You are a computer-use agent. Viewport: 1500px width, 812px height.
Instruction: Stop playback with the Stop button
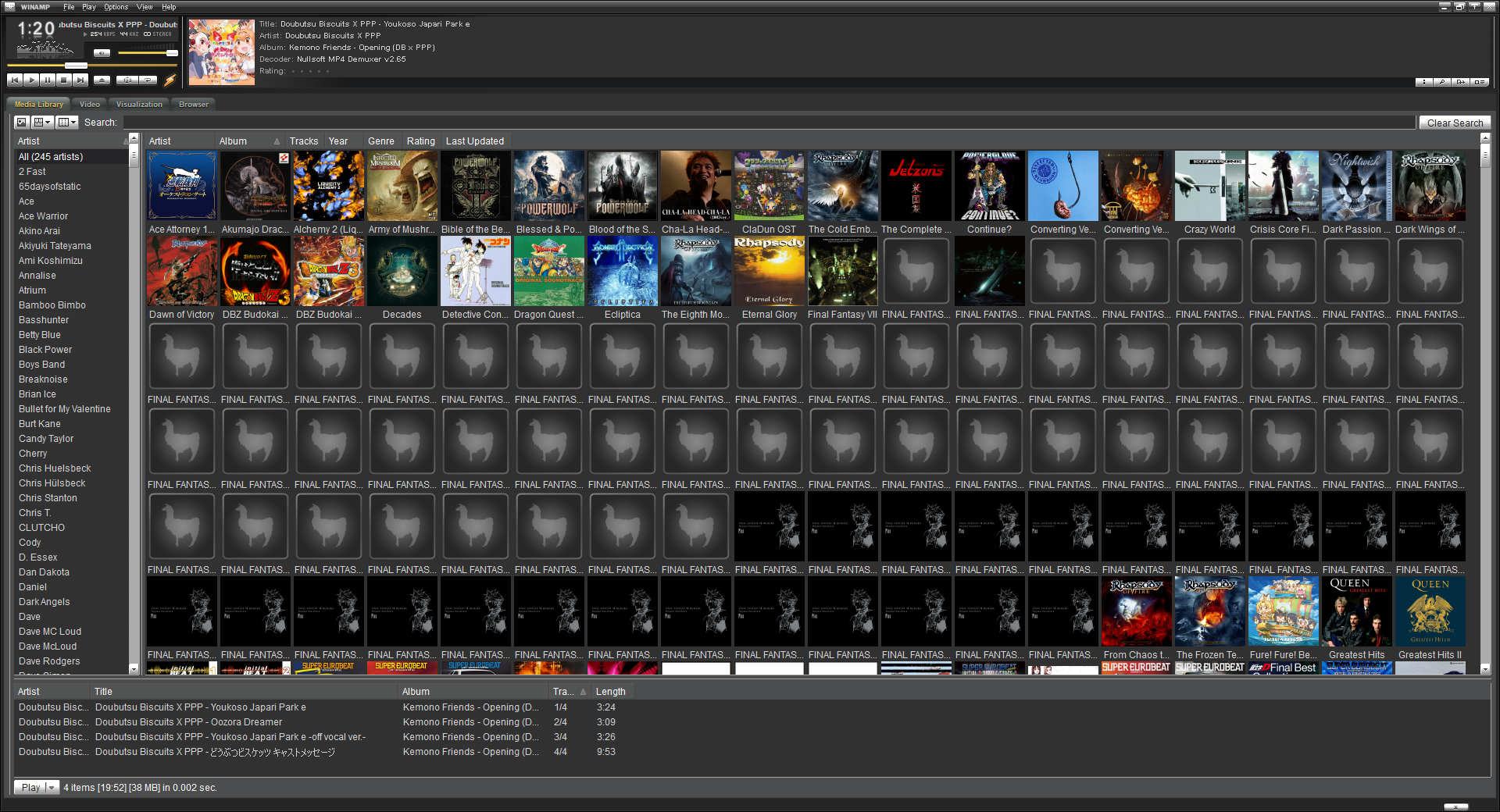(64, 80)
